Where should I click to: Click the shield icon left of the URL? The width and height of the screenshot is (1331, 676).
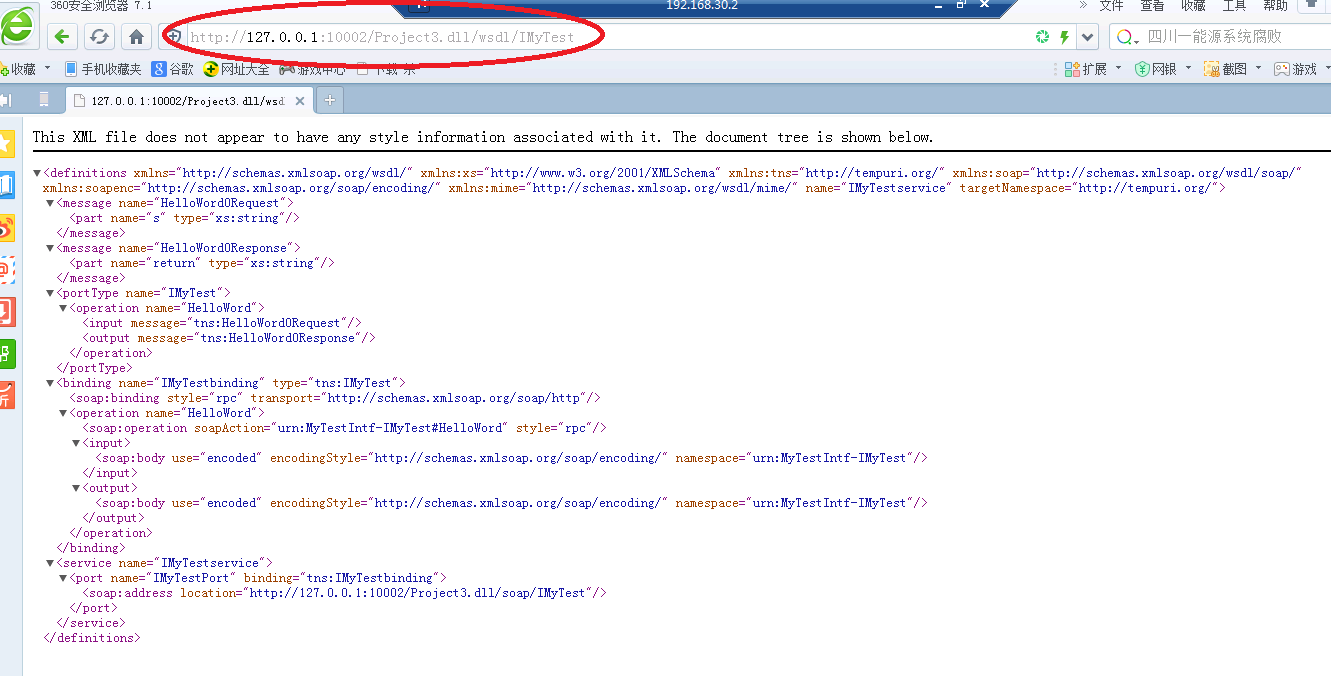coord(174,37)
